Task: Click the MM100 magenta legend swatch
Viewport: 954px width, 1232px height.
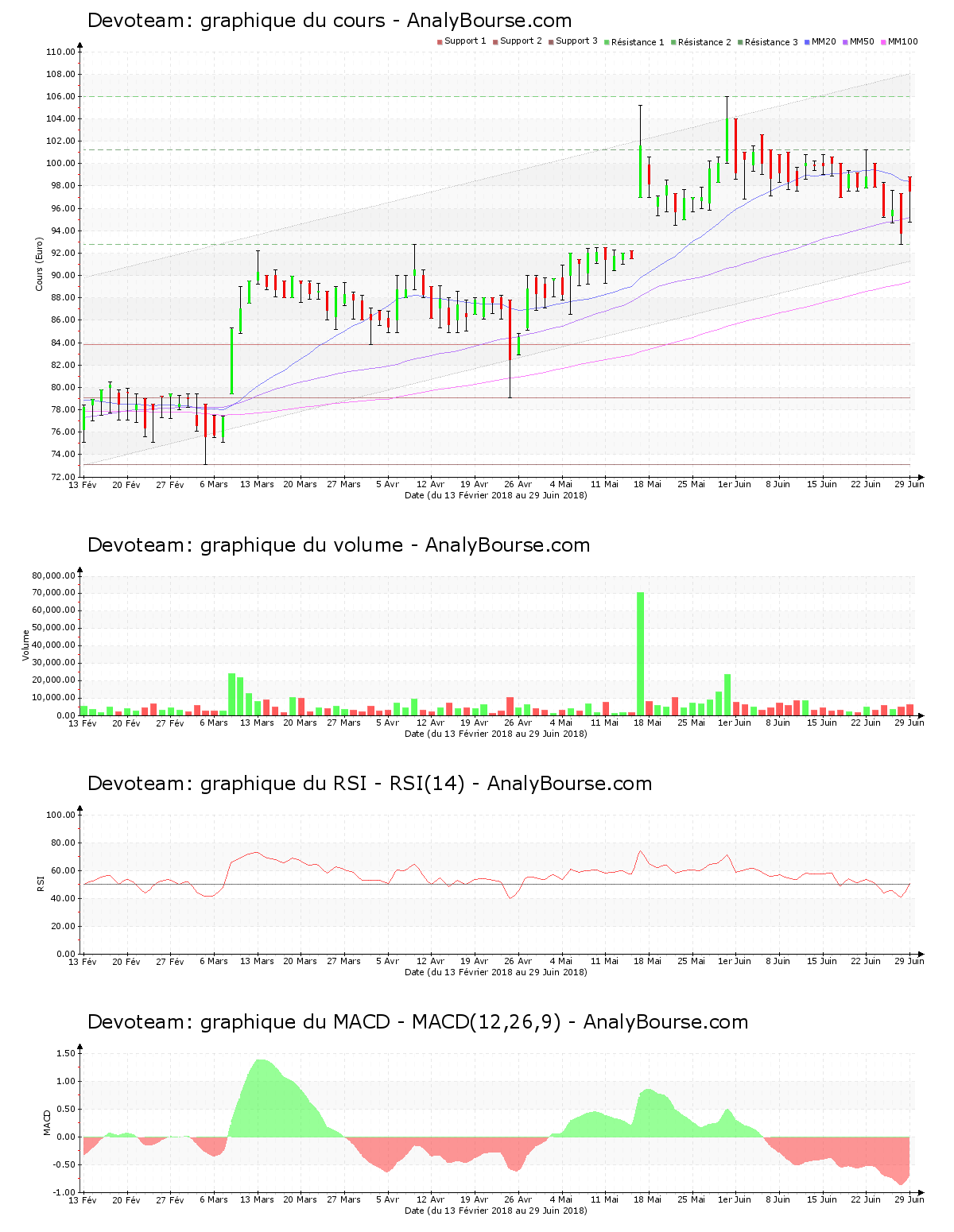Action: (x=884, y=41)
